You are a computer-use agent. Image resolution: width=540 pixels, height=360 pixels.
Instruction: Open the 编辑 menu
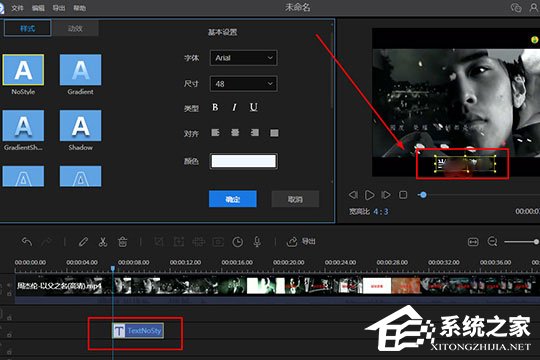[x=38, y=8]
